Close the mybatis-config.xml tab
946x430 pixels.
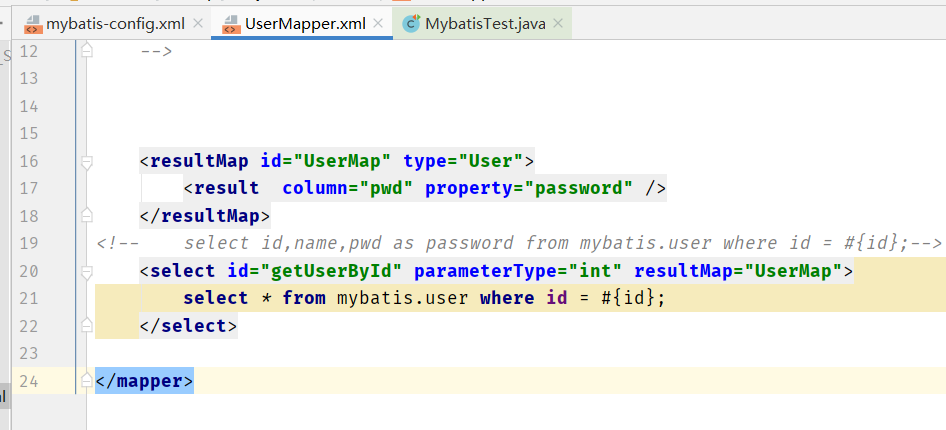click(197, 24)
